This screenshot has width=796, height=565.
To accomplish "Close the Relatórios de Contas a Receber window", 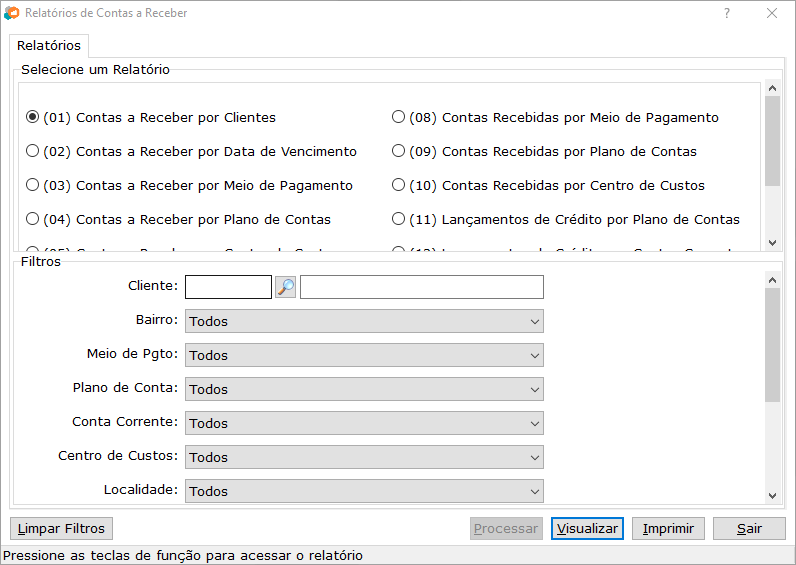I will pos(772,13).
